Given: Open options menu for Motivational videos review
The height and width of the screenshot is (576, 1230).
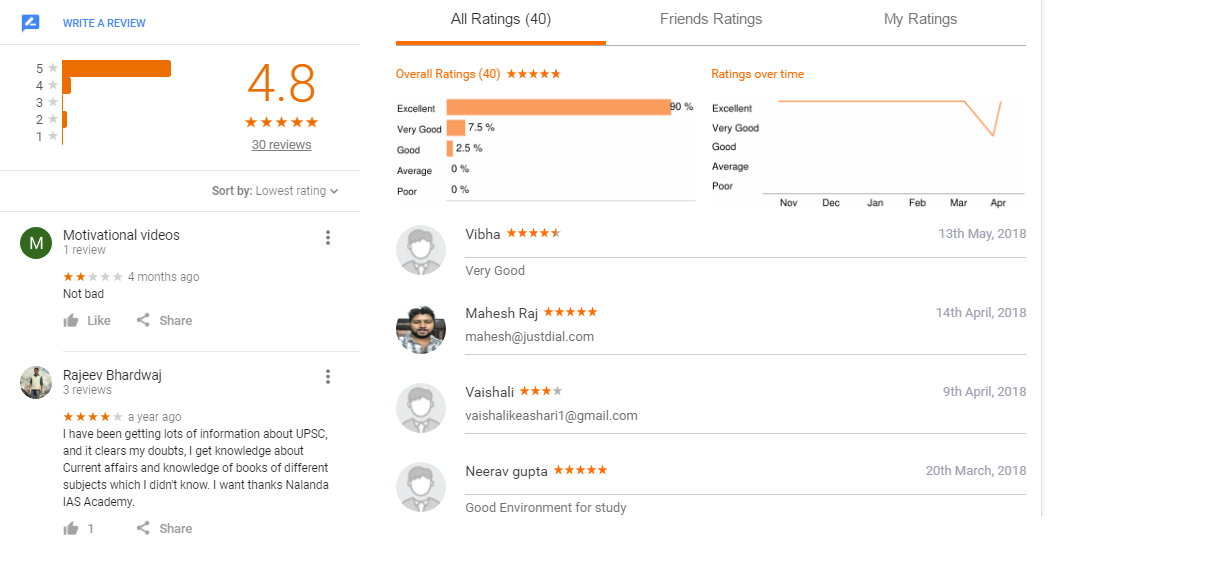Looking at the screenshot, I should [328, 237].
